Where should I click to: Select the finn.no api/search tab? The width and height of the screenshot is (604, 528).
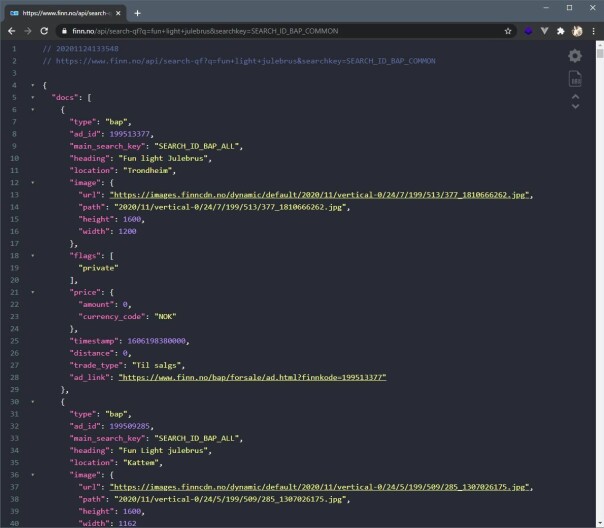(x=65, y=13)
